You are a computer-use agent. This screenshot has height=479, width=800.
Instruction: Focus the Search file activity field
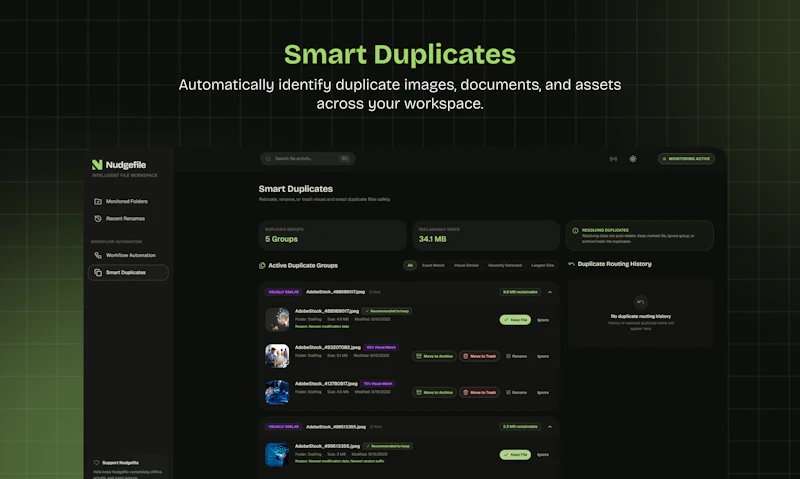tap(308, 159)
